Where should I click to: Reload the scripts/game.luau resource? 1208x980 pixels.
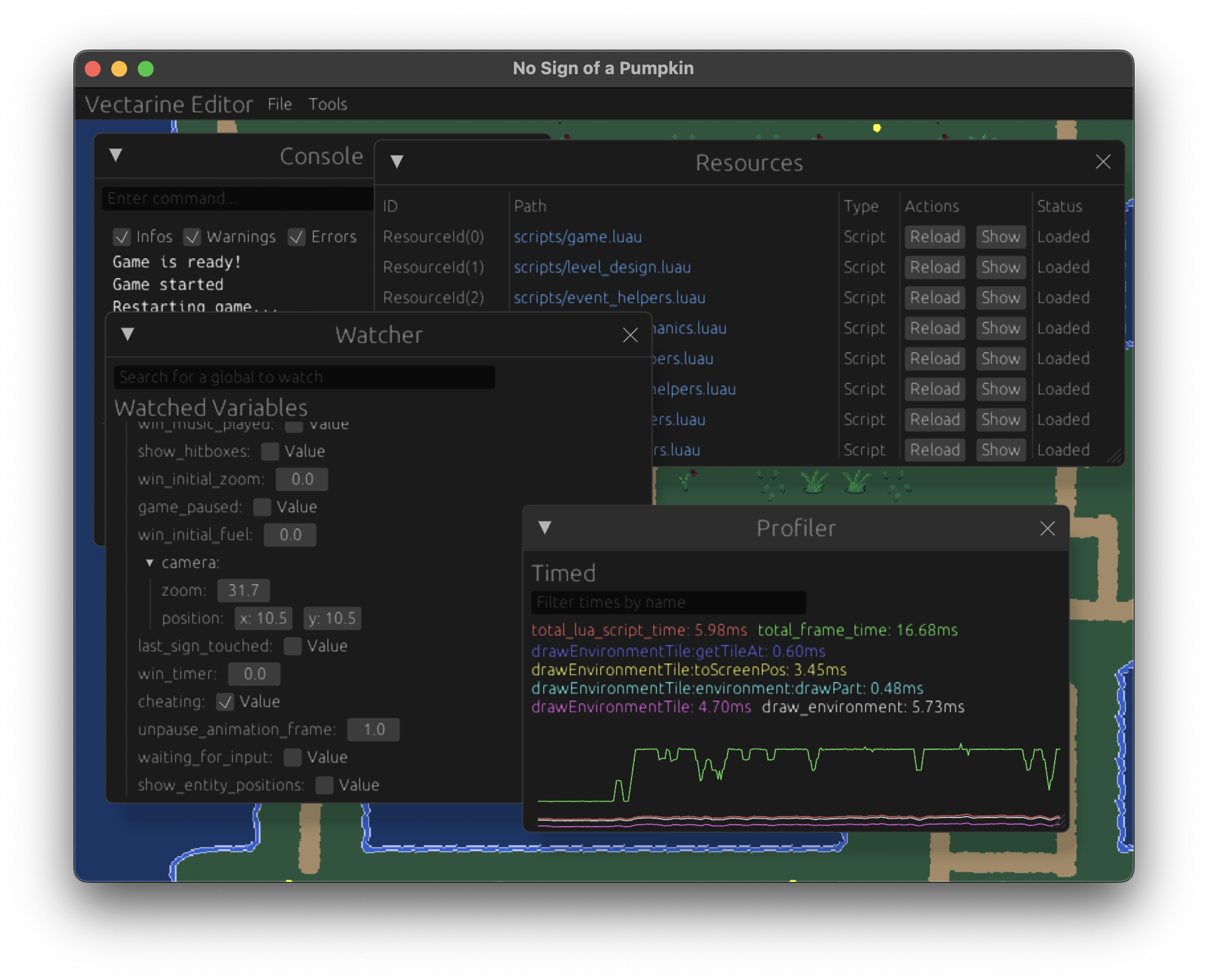934,237
